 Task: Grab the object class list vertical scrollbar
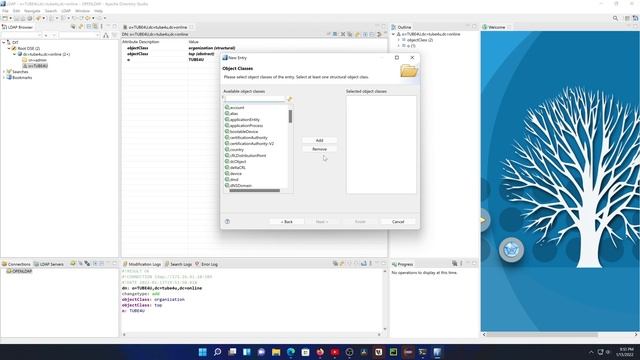click(290, 116)
